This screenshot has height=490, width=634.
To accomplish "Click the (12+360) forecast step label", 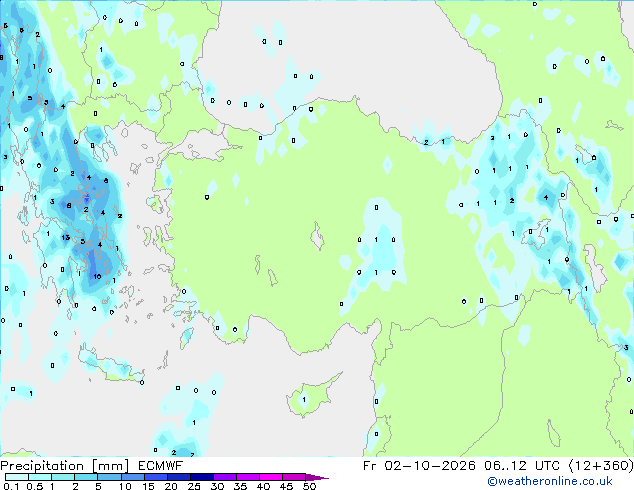I will tap(601, 466).
